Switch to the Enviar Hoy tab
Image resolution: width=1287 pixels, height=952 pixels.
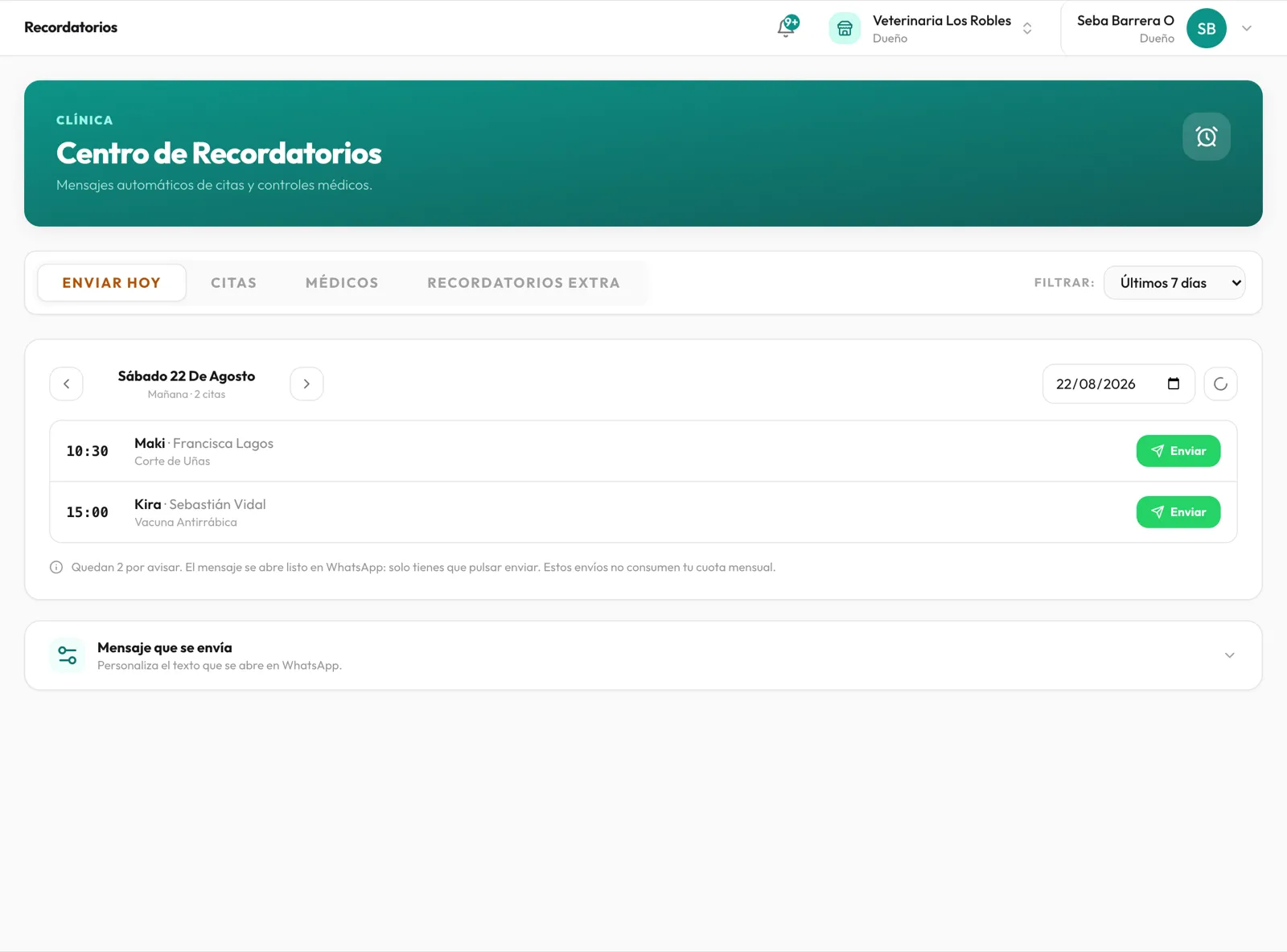click(112, 283)
